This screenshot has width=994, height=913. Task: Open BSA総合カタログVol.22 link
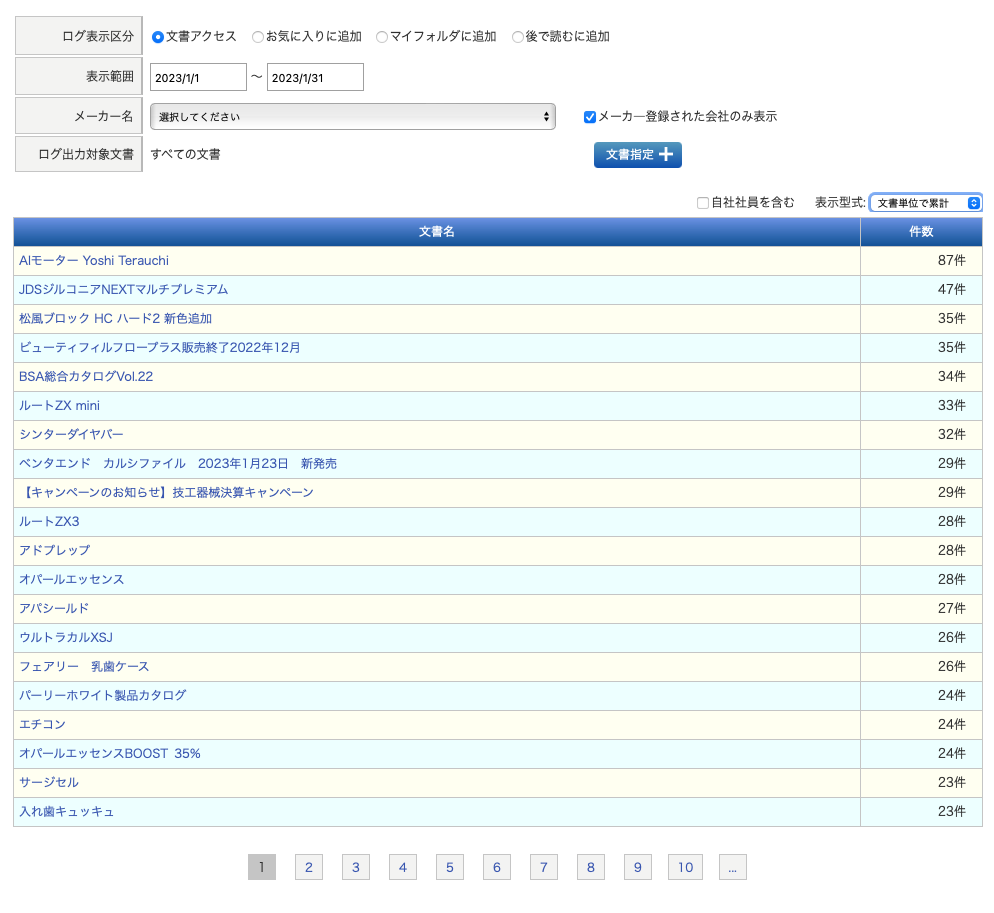[x=86, y=377]
